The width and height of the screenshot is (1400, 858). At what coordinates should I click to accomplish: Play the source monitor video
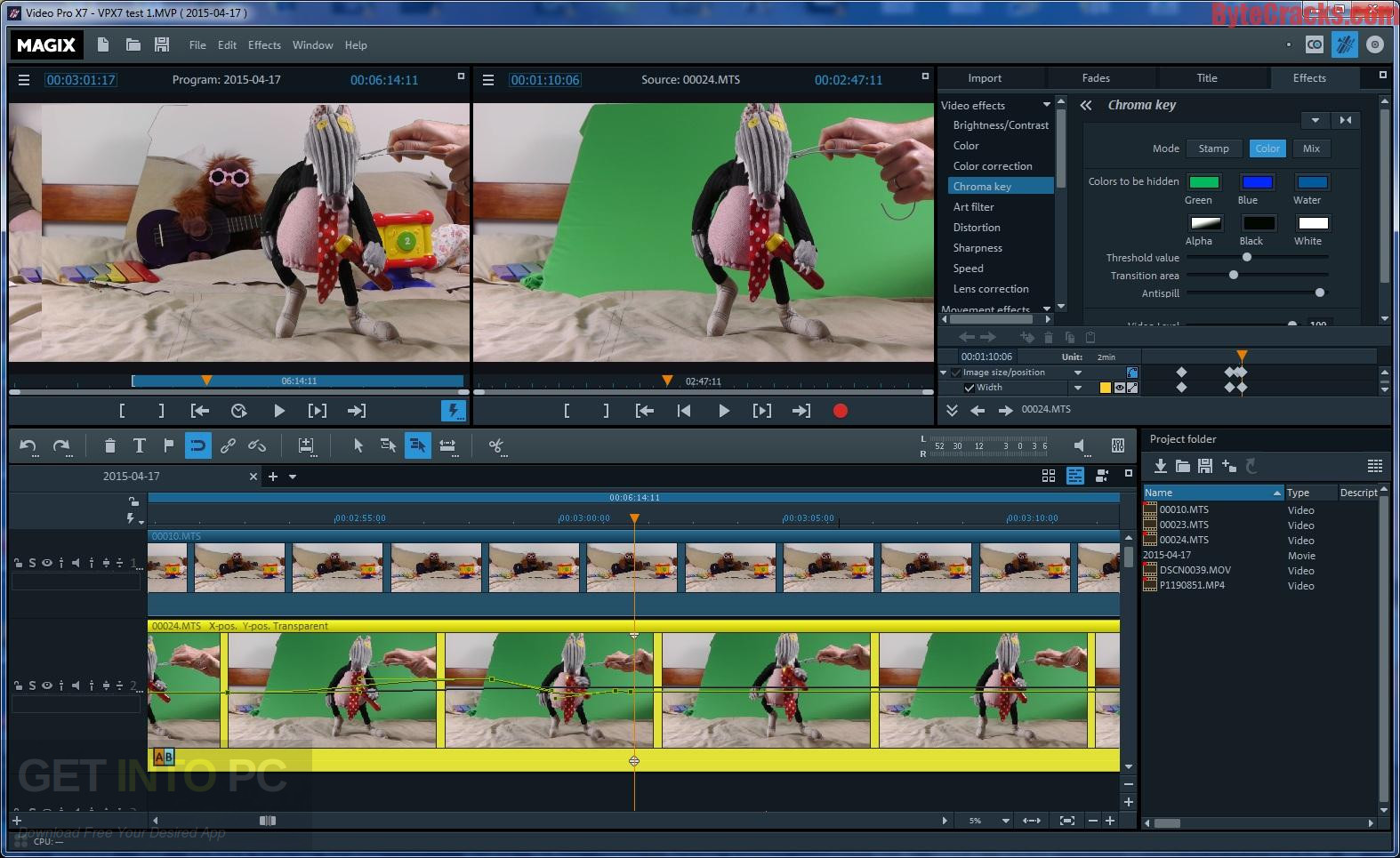click(723, 411)
